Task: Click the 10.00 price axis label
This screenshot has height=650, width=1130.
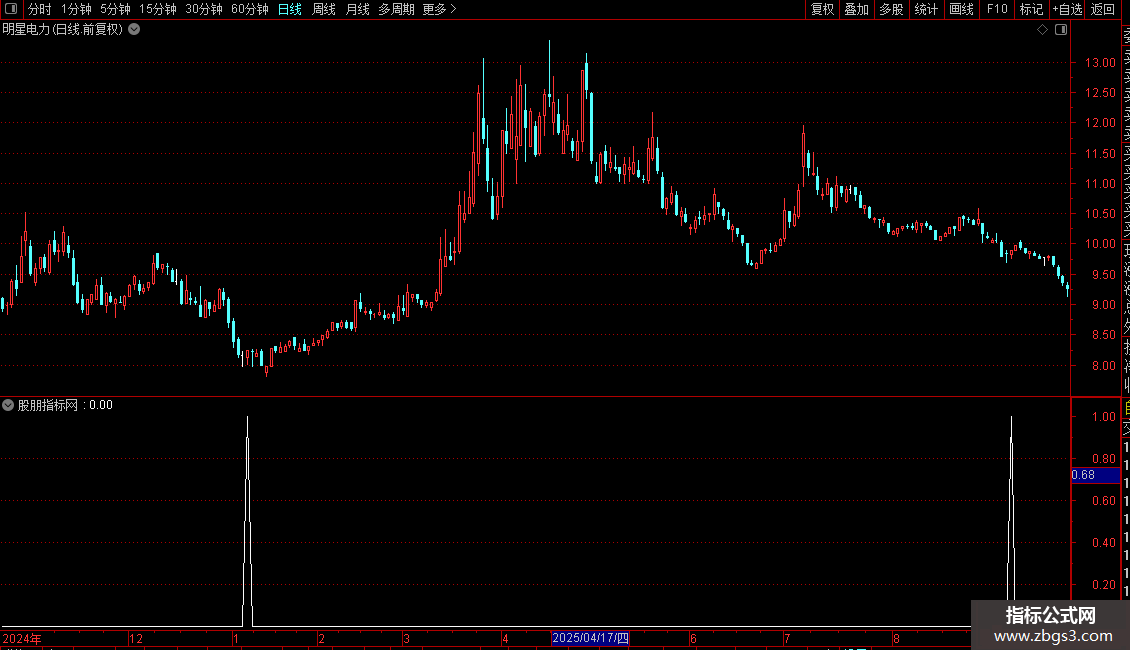Action: (1100, 244)
